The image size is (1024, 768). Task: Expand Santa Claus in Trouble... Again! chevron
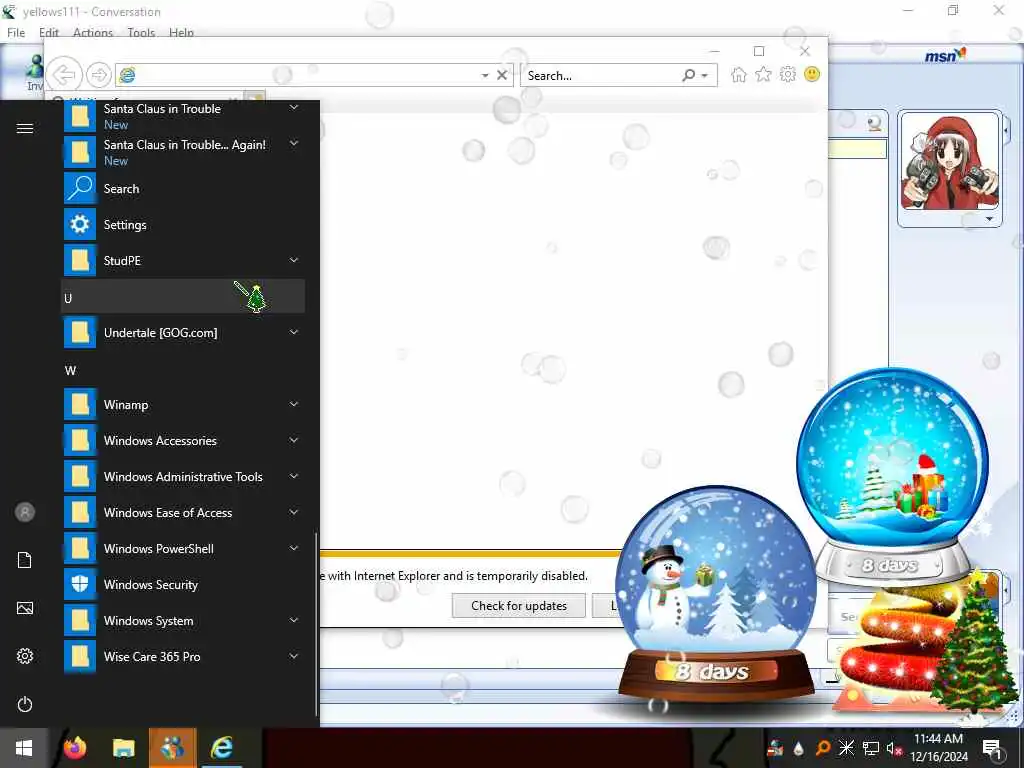click(x=294, y=143)
